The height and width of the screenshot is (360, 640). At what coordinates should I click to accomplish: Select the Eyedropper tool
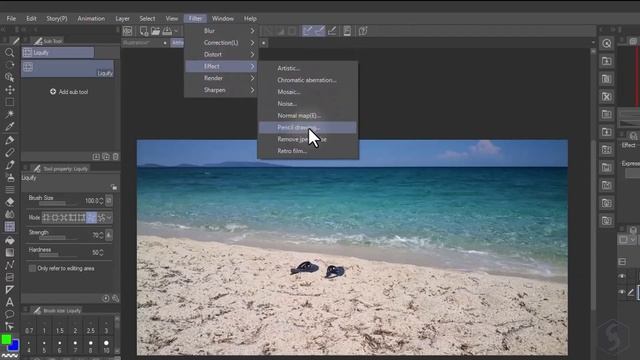click(9, 127)
